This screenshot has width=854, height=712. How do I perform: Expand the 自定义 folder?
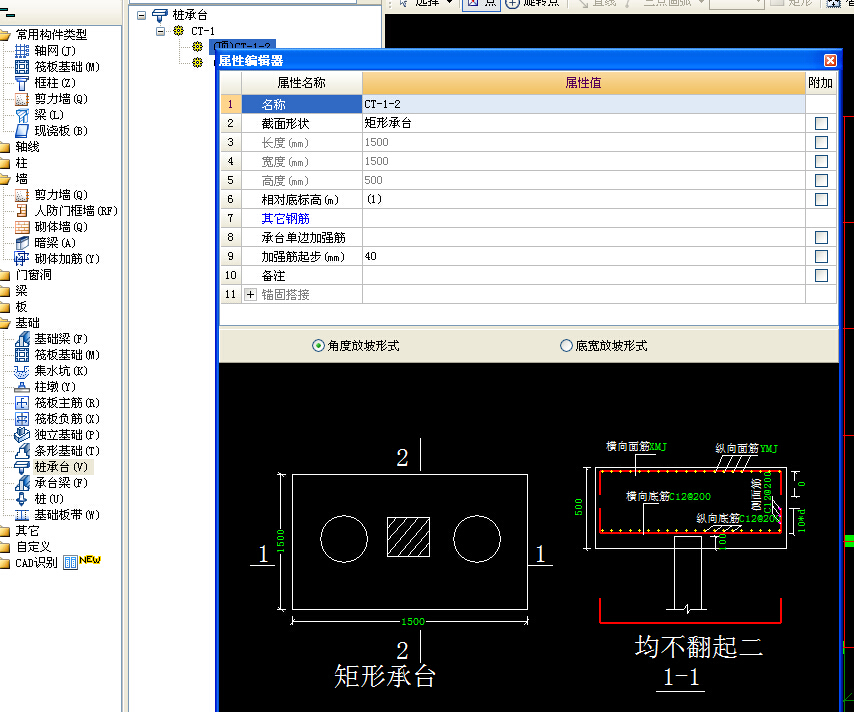point(5,547)
